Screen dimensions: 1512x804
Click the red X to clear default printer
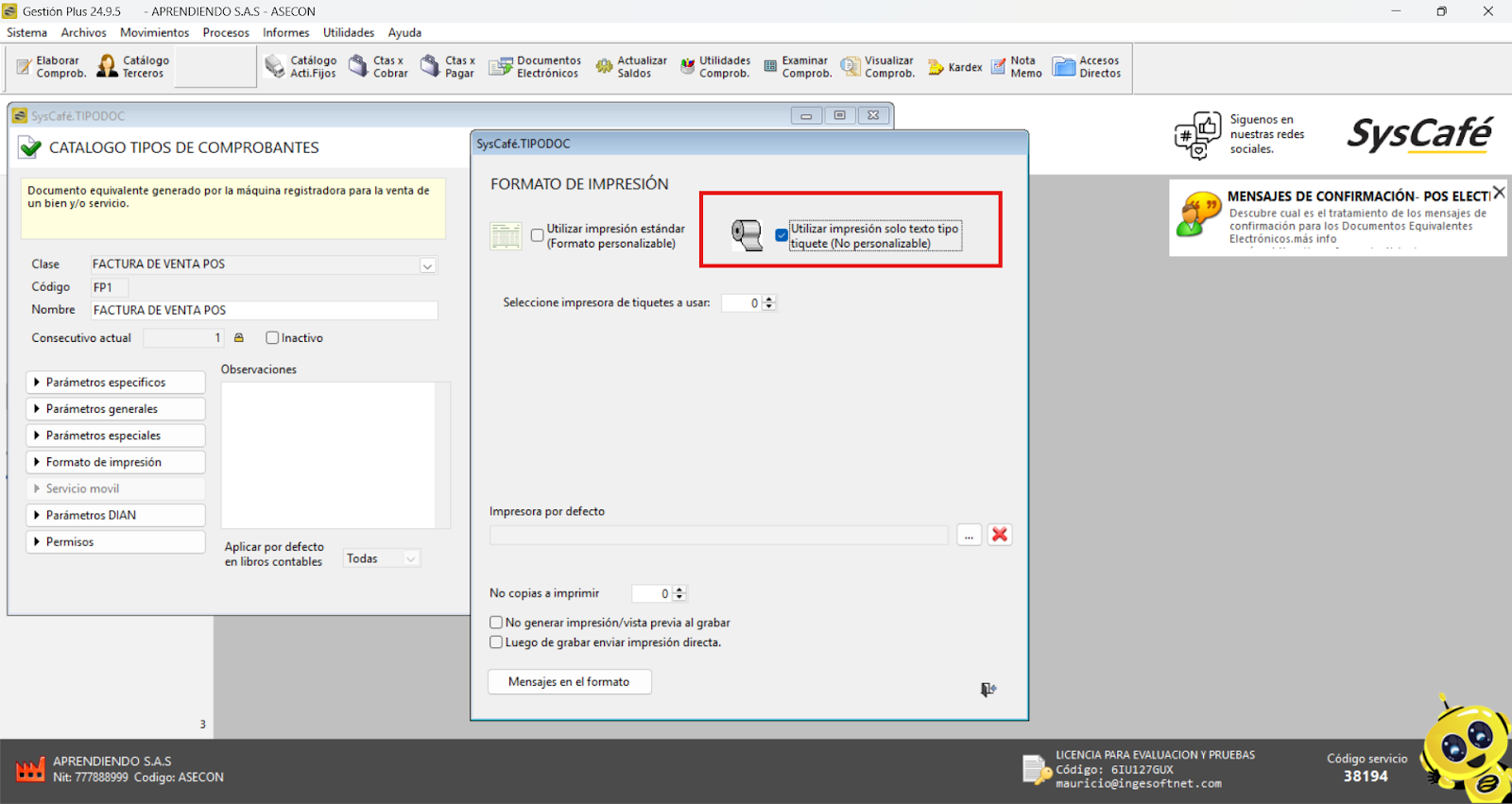(x=1000, y=535)
